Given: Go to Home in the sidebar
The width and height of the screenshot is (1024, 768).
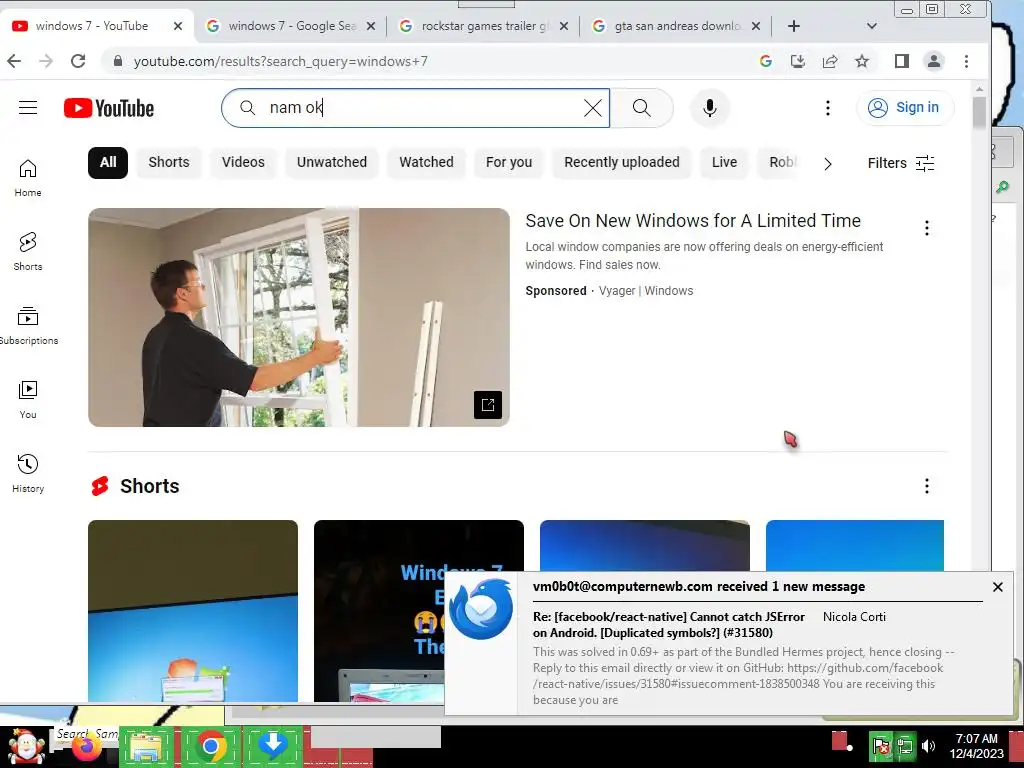Looking at the screenshot, I should pos(27,178).
